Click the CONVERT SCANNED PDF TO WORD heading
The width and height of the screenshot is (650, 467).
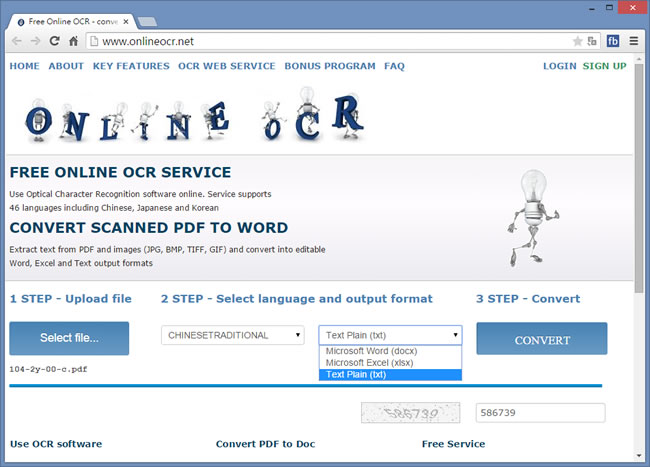pos(149,228)
